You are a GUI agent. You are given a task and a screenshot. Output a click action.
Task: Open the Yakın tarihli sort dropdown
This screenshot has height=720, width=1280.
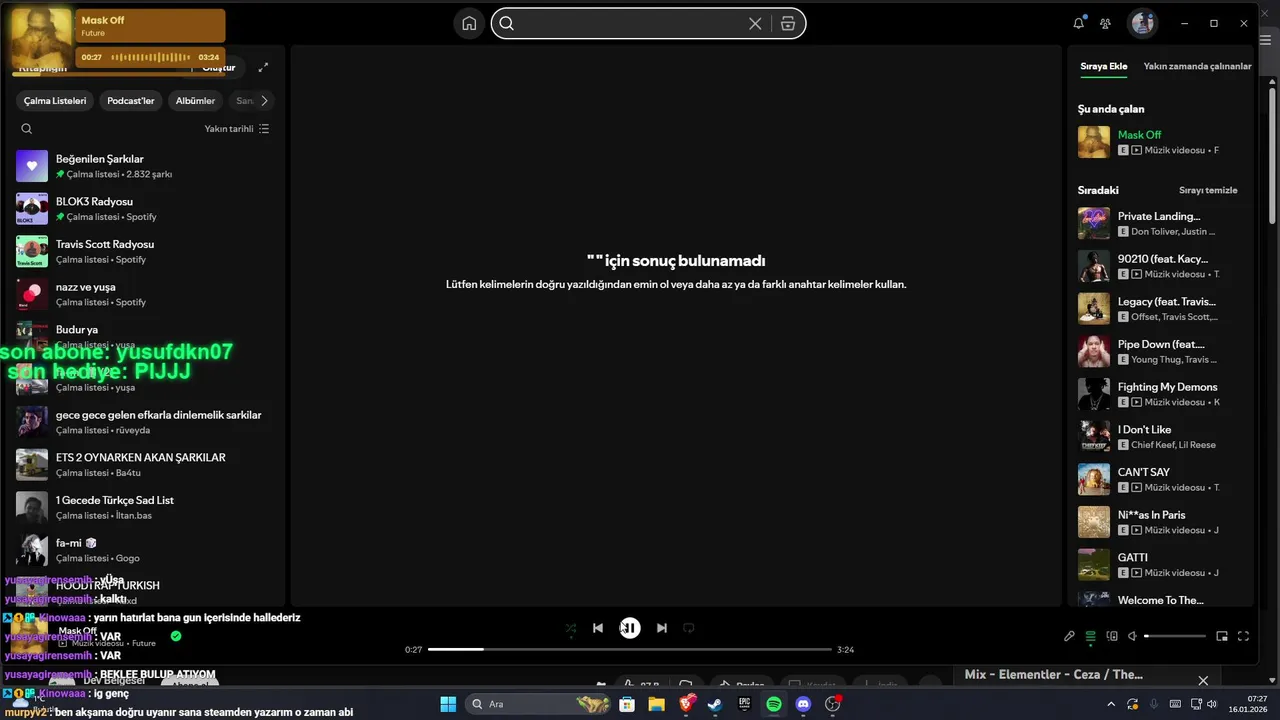tap(237, 128)
